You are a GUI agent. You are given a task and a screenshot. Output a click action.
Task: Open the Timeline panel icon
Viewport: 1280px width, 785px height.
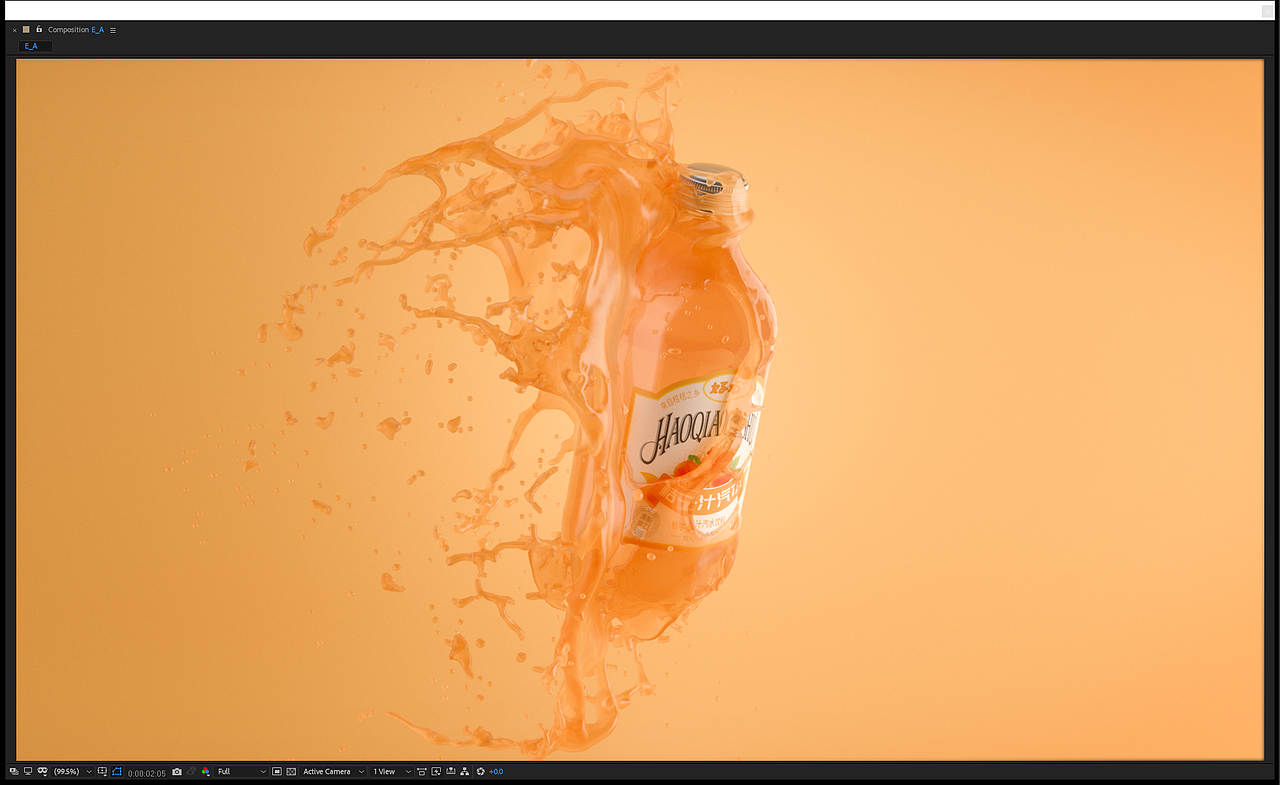coord(450,771)
